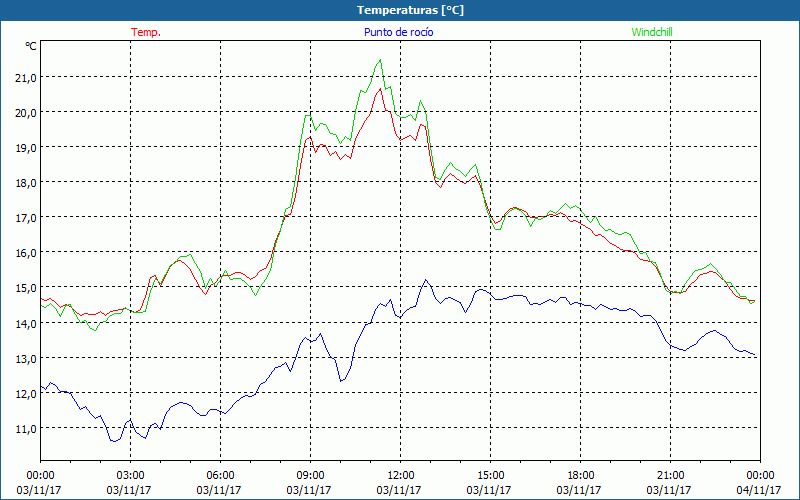The height and width of the screenshot is (500, 800).
Task: Click the 21,0 y-axis value
Action: [x=27, y=78]
